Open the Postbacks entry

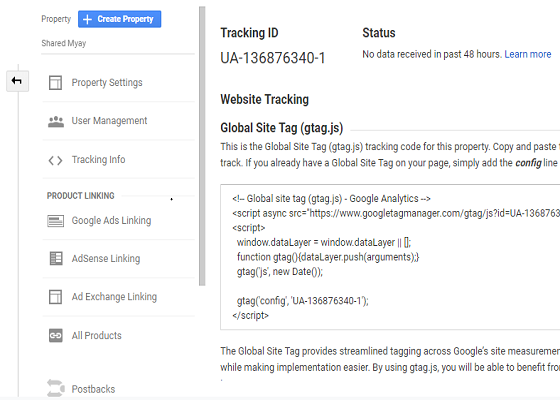pyautogui.click(x=119, y=389)
